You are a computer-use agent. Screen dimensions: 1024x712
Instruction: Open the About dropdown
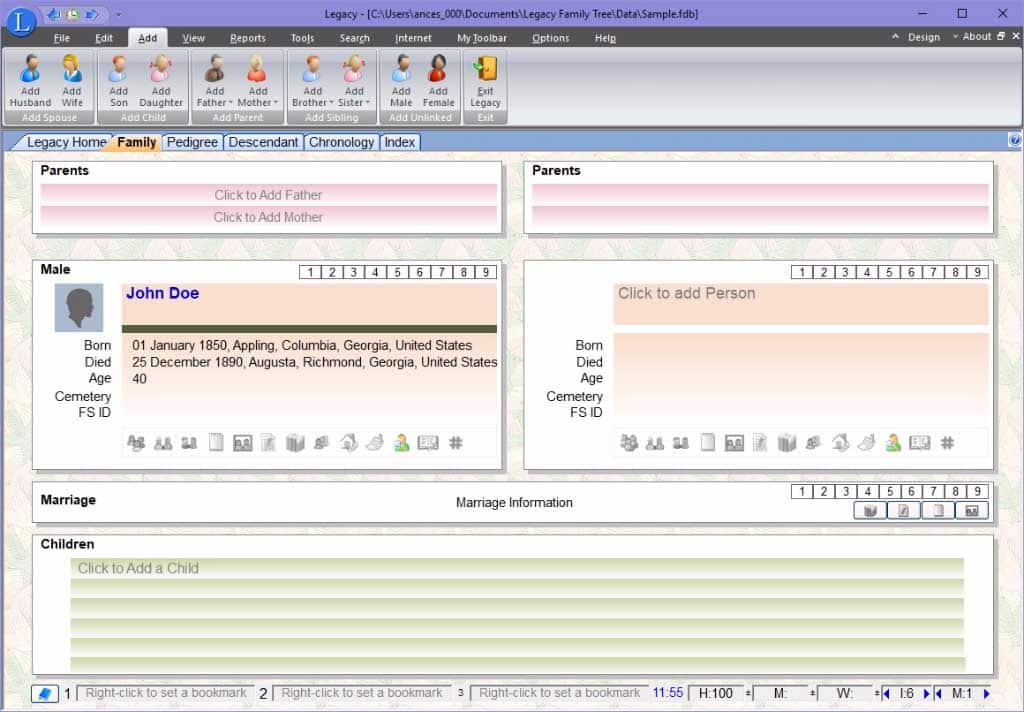[972, 37]
